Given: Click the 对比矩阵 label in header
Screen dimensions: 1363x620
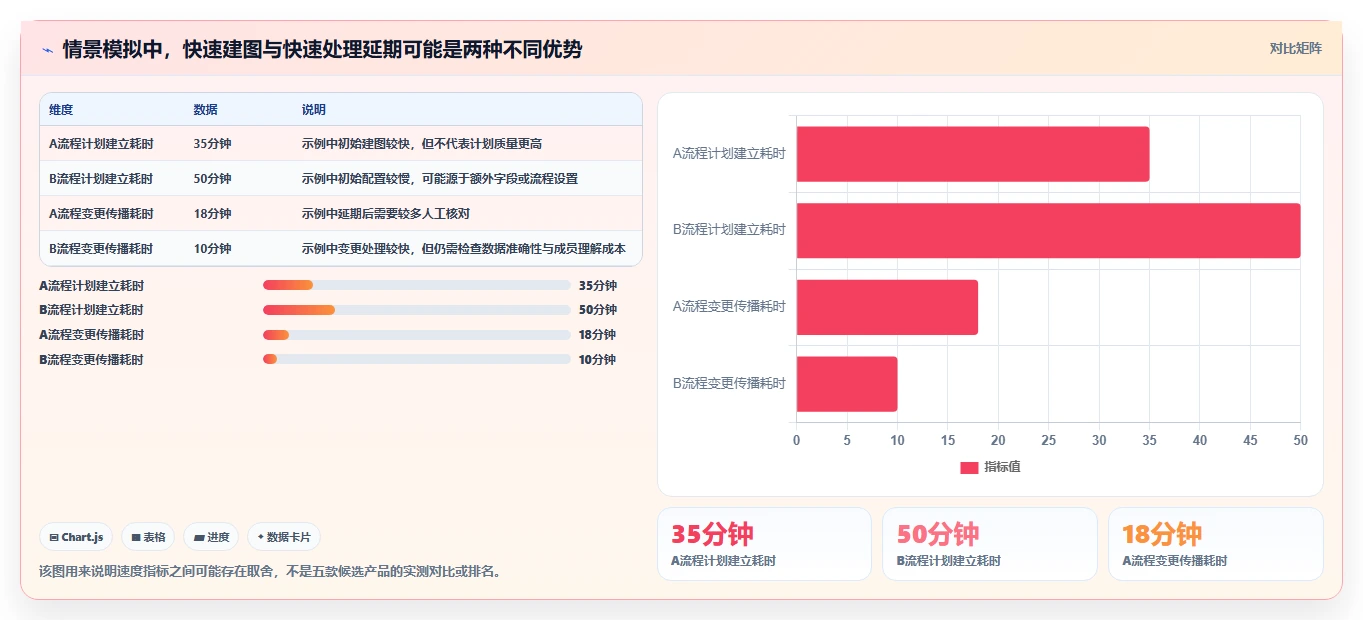Looking at the screenshot, I should [x=1296, y=48].
